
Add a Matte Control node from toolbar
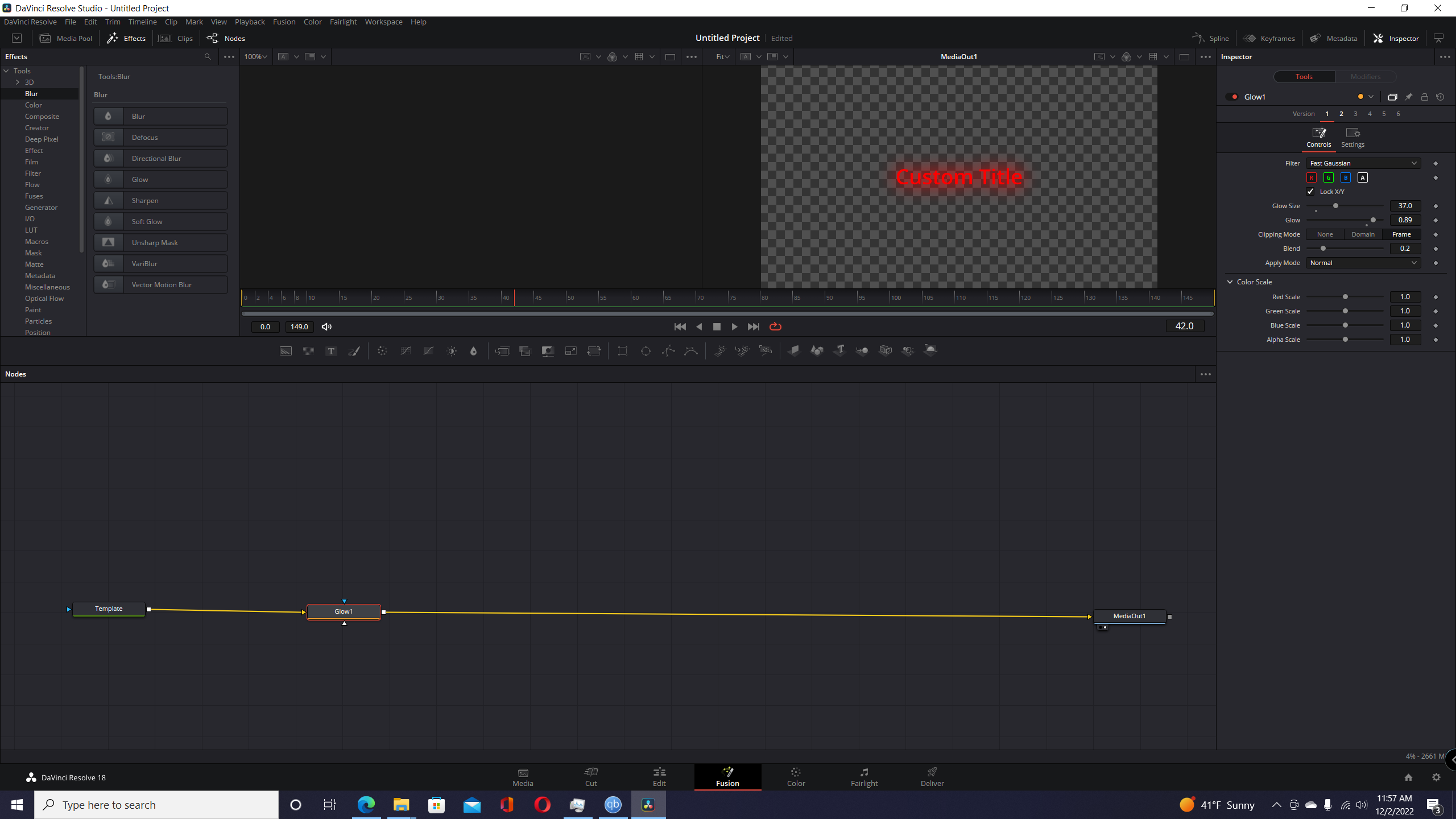(548, 351)
